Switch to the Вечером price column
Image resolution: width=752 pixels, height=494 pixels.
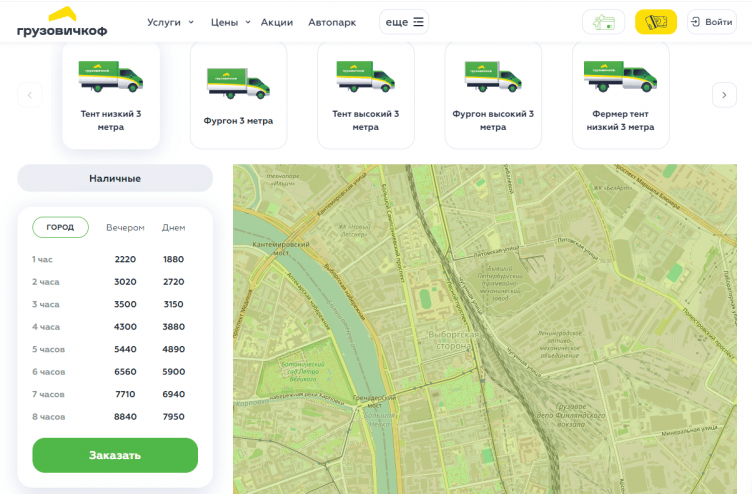(x=126, y=228)
